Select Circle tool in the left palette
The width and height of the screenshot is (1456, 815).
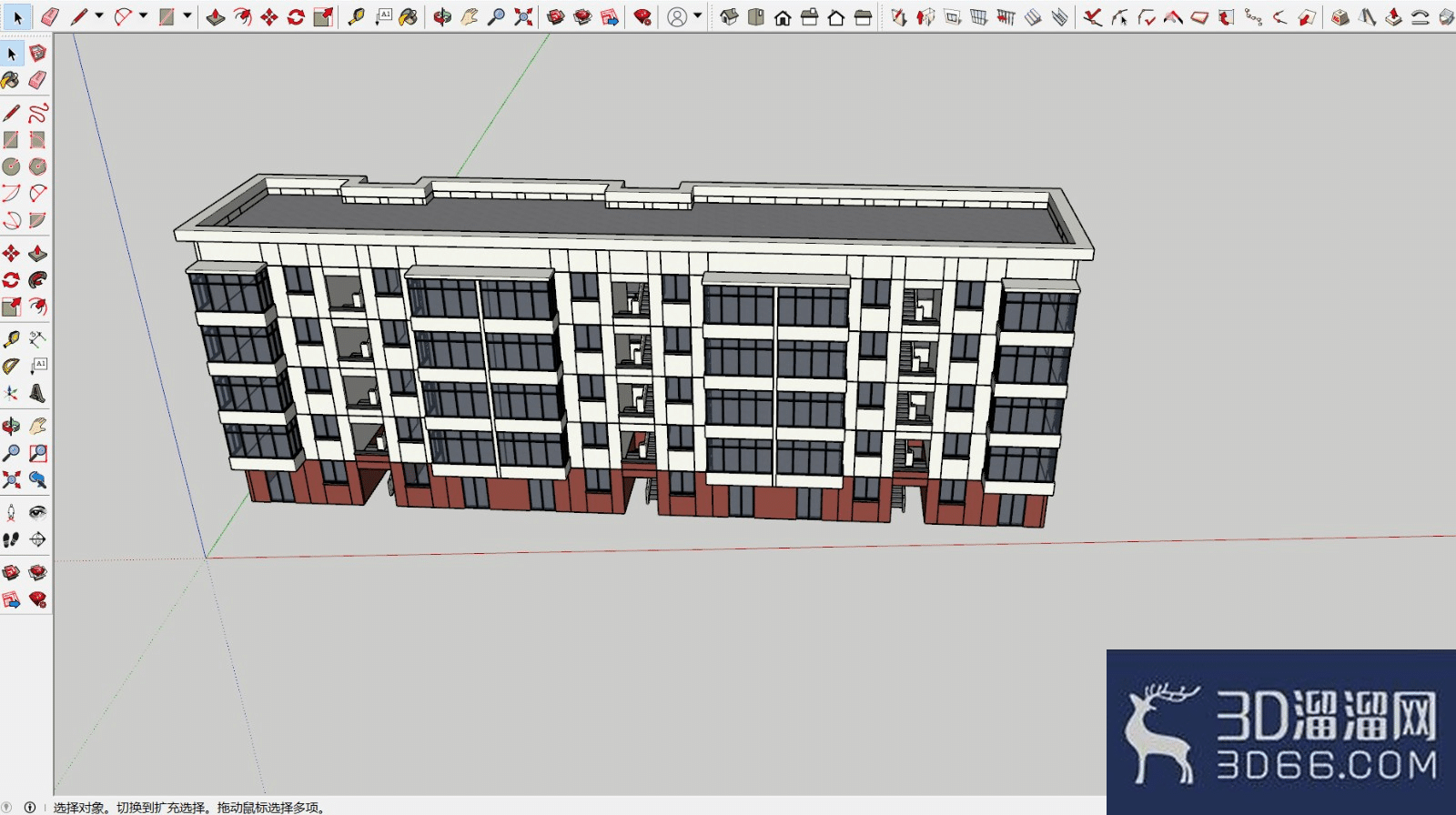click(11, 166)
